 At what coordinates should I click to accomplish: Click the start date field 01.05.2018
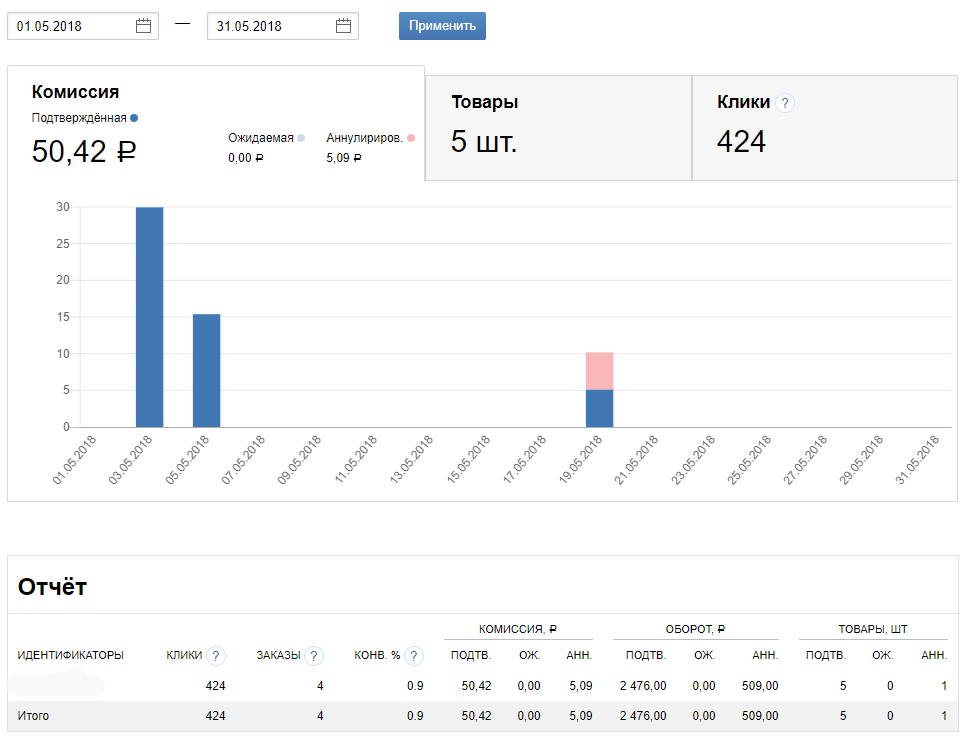coord(70,27)
